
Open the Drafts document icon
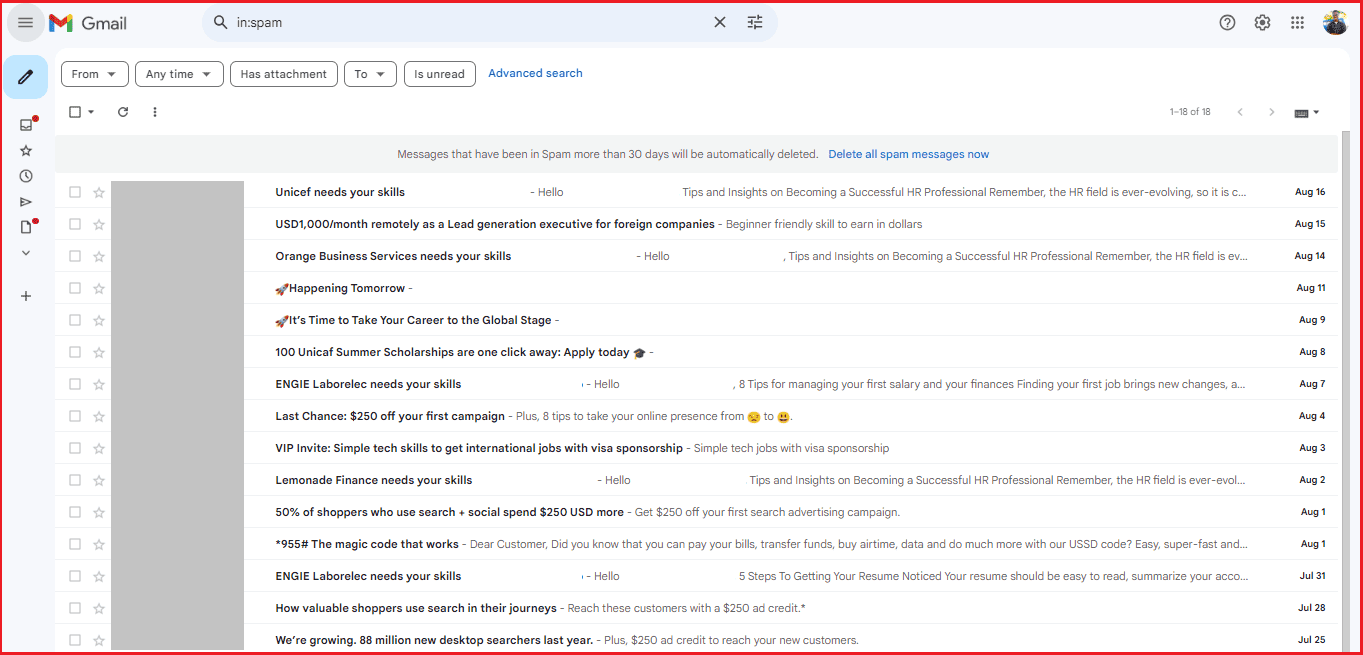click(25, 227)
